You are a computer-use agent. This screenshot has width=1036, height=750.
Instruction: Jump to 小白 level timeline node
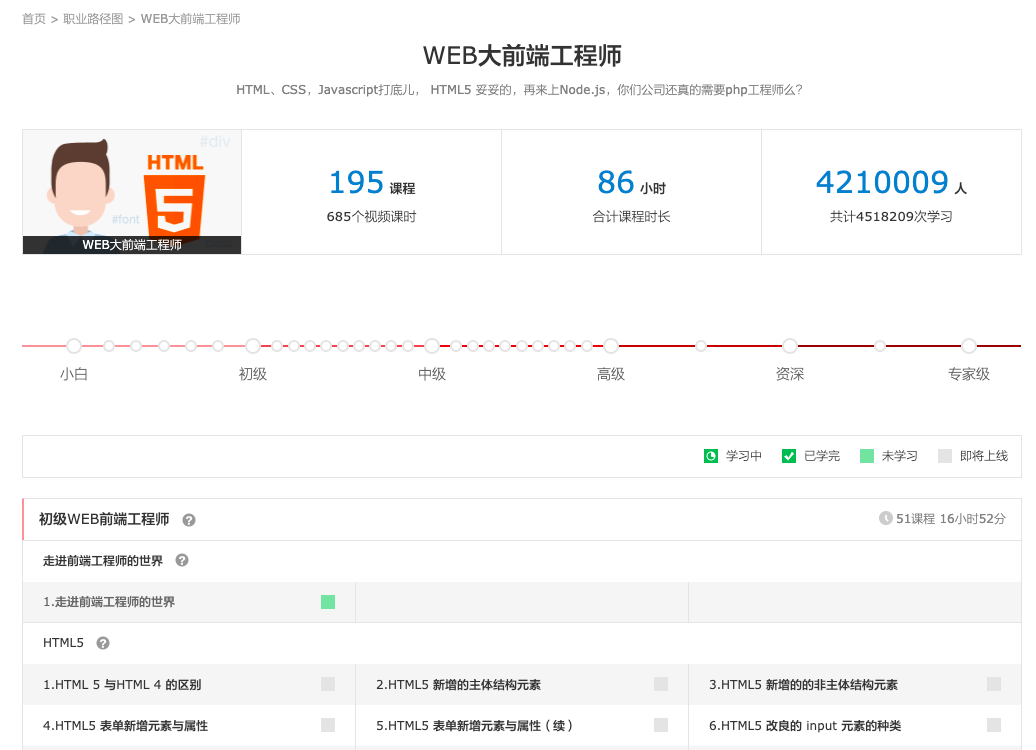tap(74, 346)
